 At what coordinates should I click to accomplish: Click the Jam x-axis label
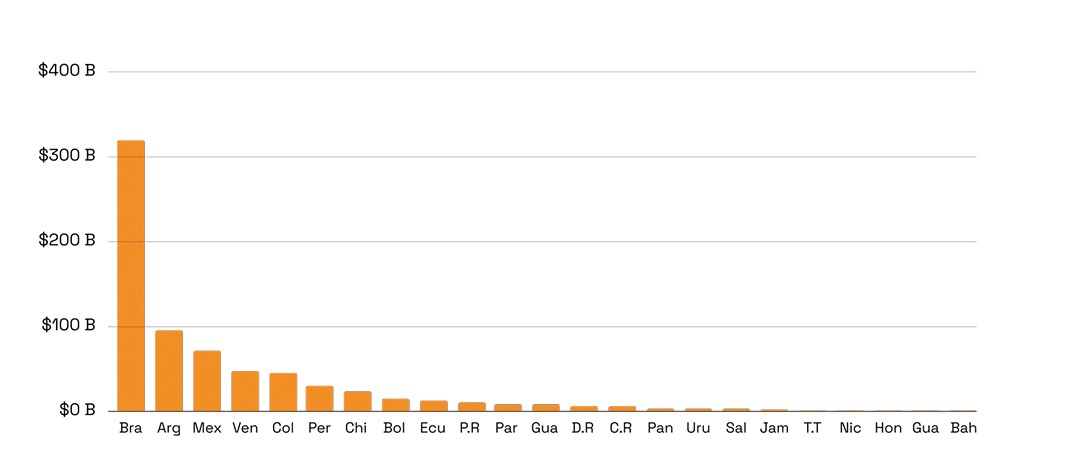774,428
